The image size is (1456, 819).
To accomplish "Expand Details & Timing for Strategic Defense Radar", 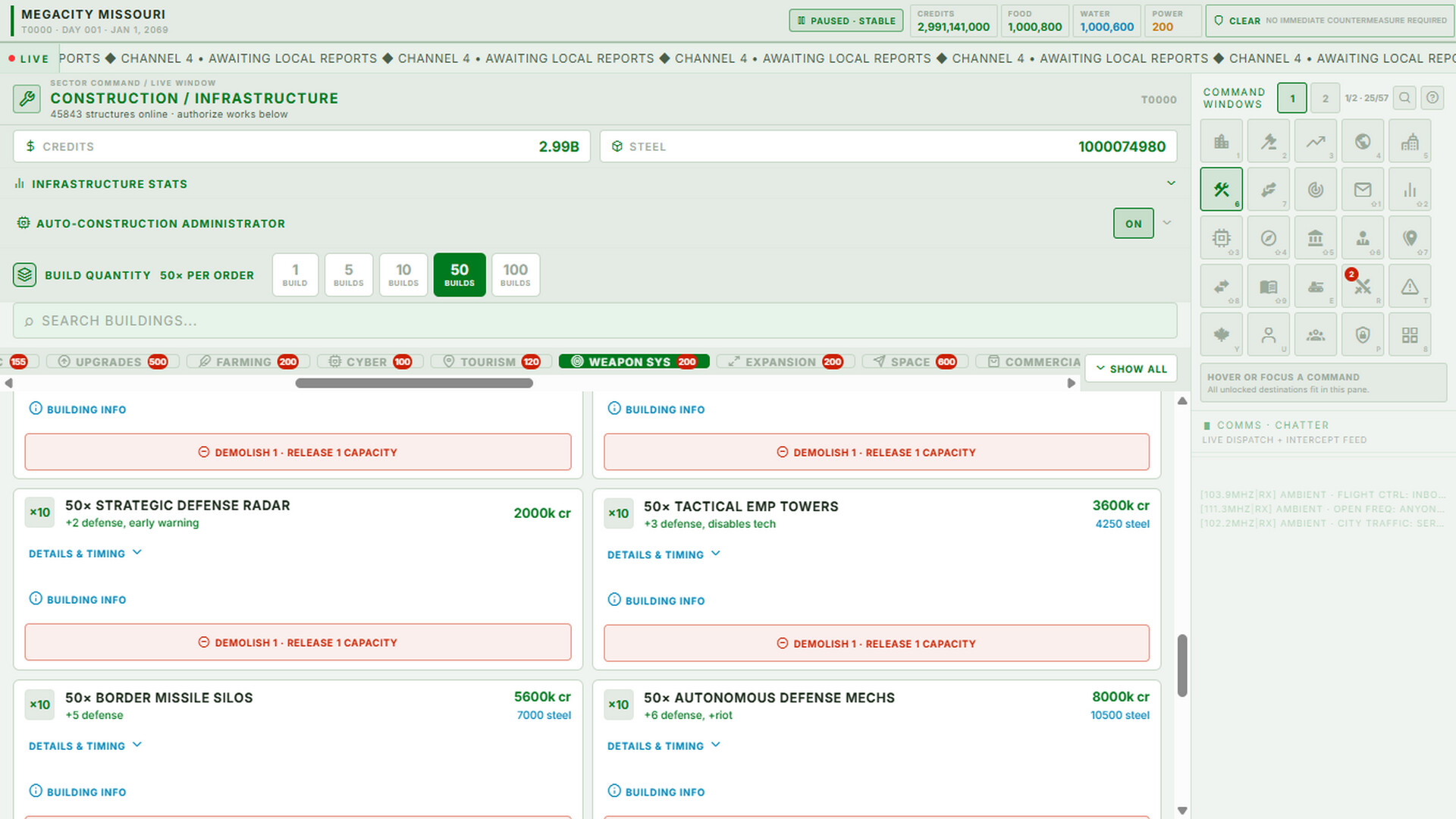I will [x=85, y=554].
